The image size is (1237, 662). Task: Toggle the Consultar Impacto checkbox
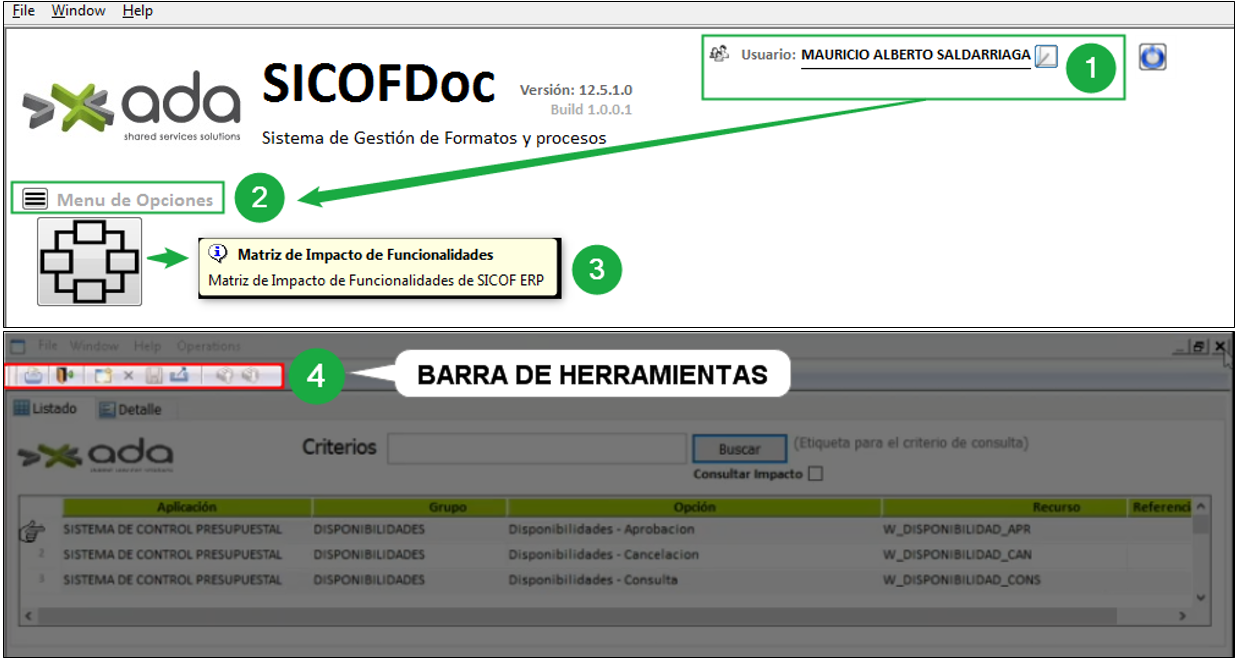pos(815,474)
